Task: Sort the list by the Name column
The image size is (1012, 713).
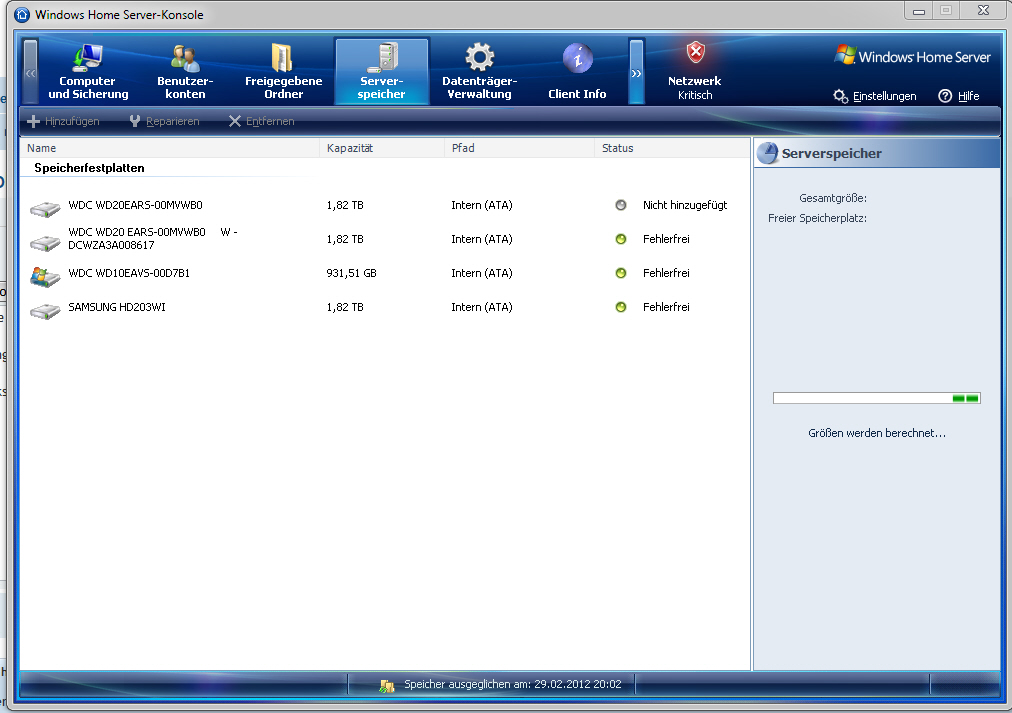Action: click(x=170, y=148)
